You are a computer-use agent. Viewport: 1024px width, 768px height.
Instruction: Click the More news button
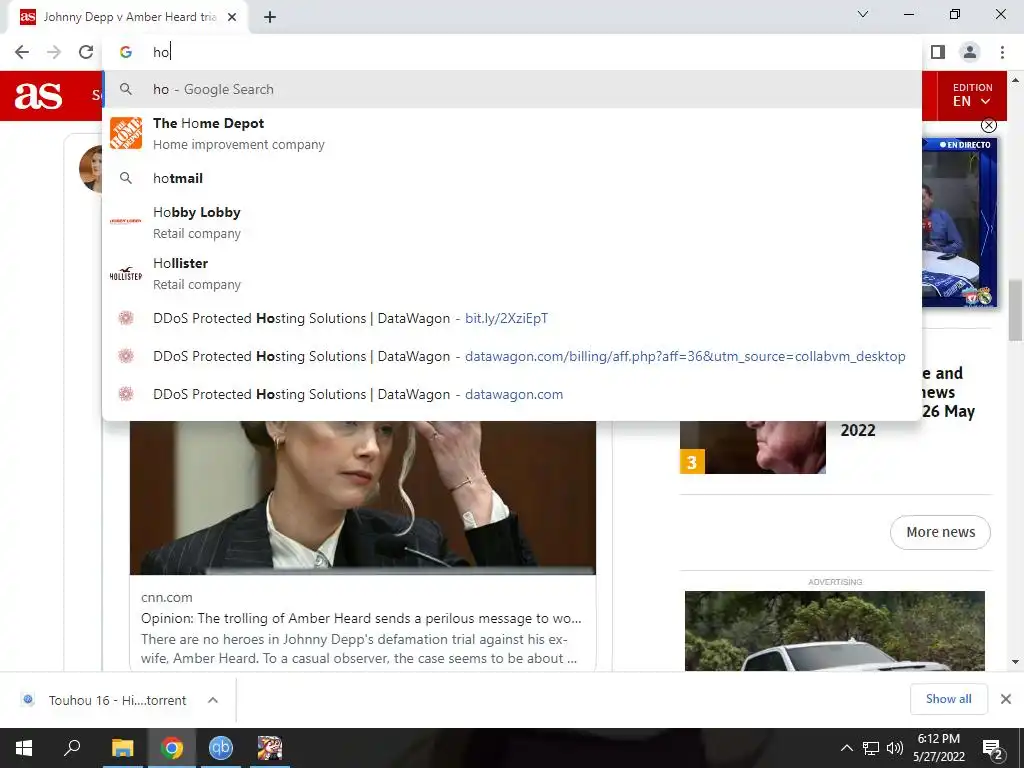940,532
